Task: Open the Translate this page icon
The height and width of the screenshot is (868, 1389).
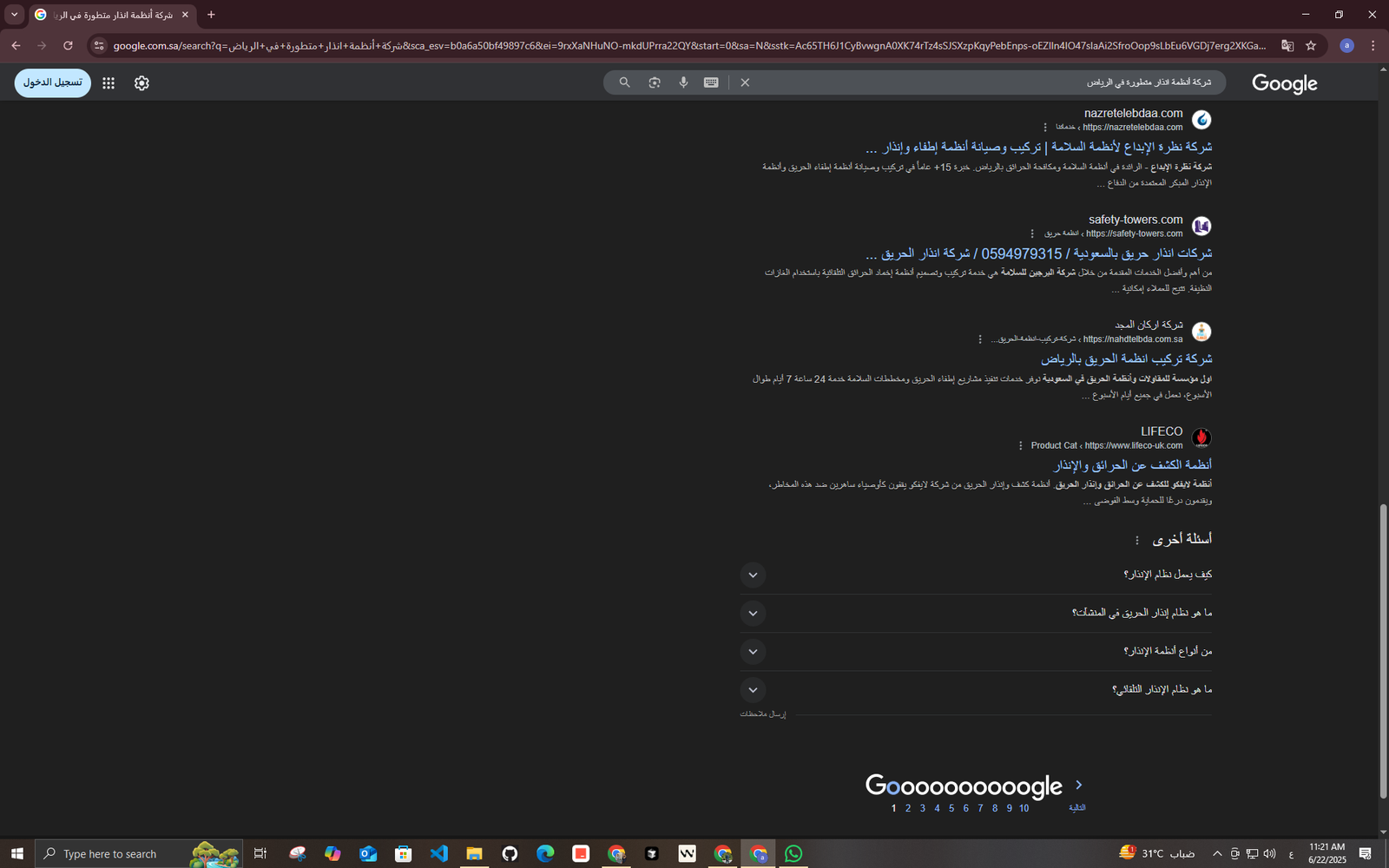Action: 1287,46
